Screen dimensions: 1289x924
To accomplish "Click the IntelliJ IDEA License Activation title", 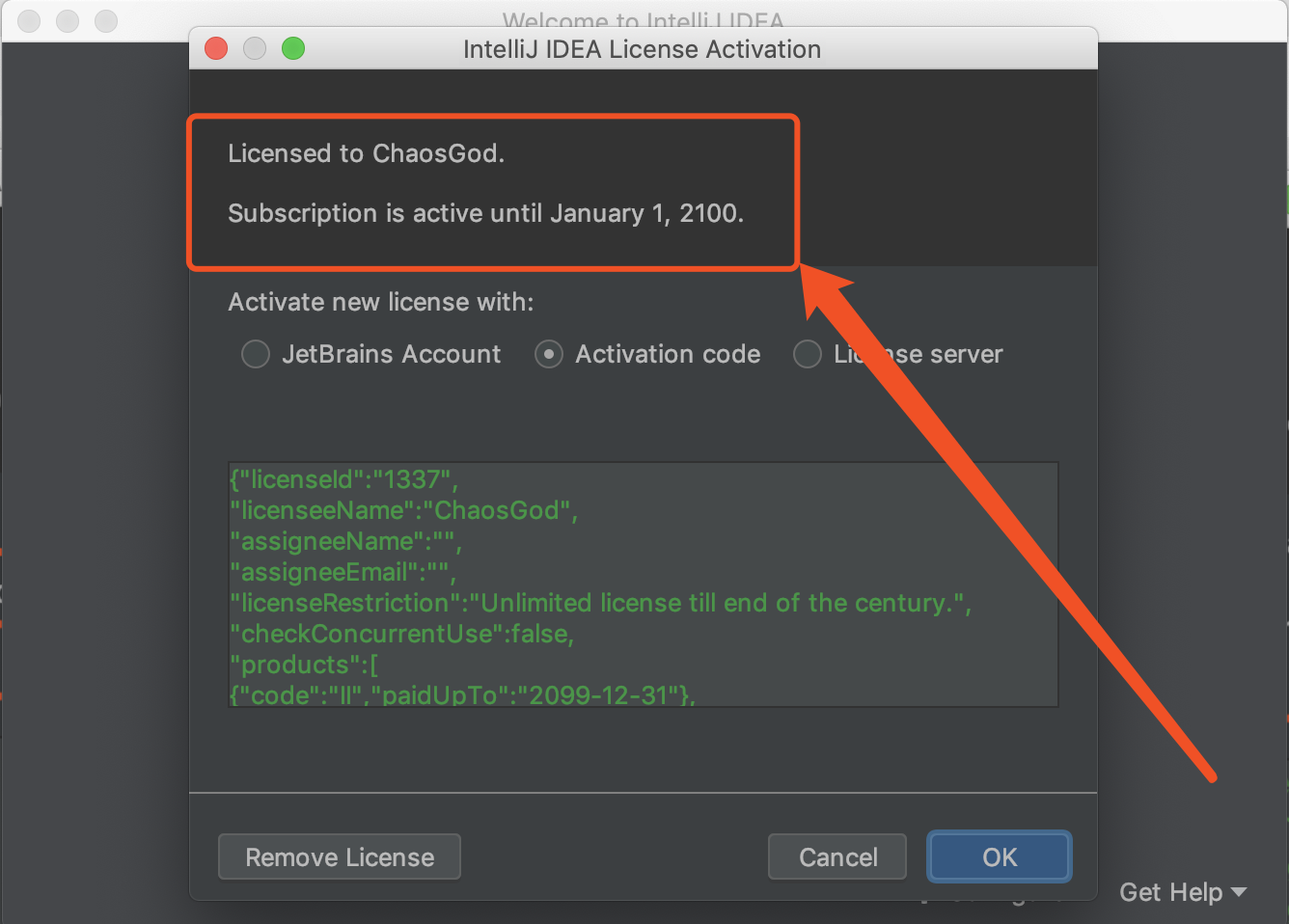I will click(x=642, y=49).
